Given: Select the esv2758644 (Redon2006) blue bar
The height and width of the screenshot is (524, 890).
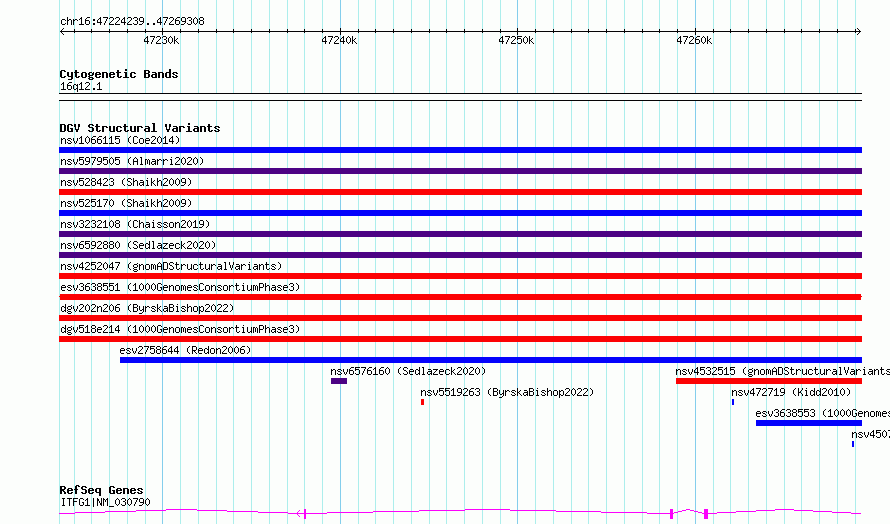Looking at the screenshot, I should pyautogui.click(x=491, y=360).
